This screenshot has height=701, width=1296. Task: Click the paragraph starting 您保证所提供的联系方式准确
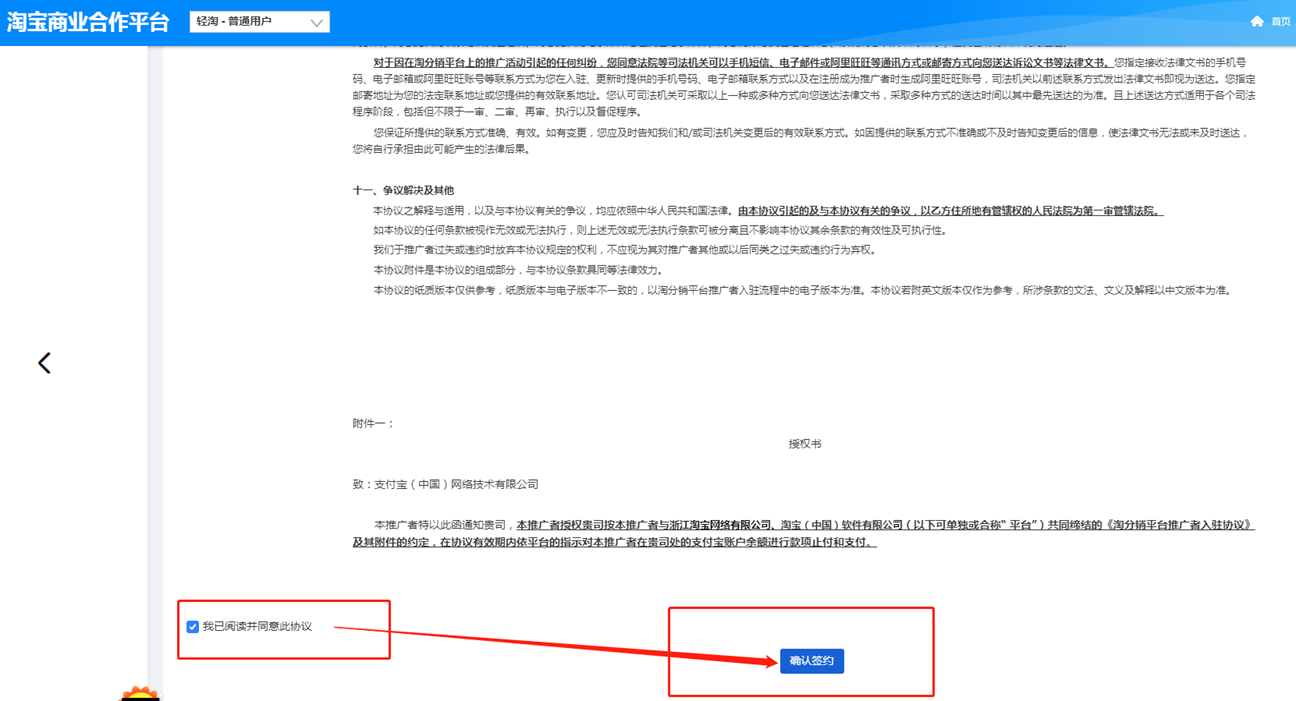[x=802, y=141]
